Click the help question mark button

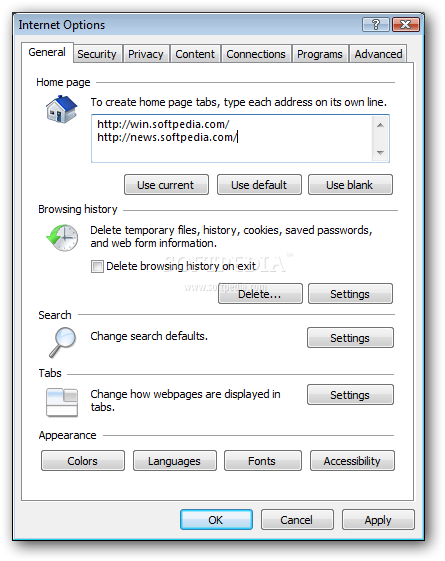[376, 25]
